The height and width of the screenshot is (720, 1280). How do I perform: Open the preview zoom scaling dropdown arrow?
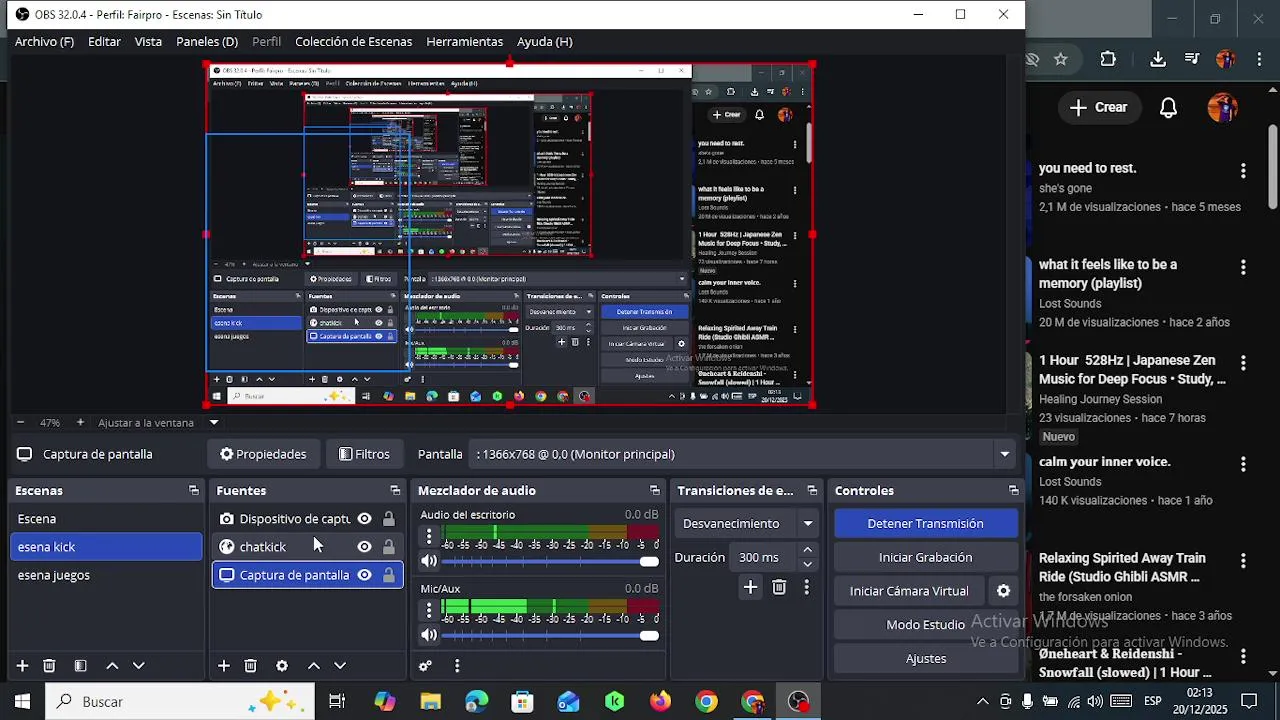(213, 423)
